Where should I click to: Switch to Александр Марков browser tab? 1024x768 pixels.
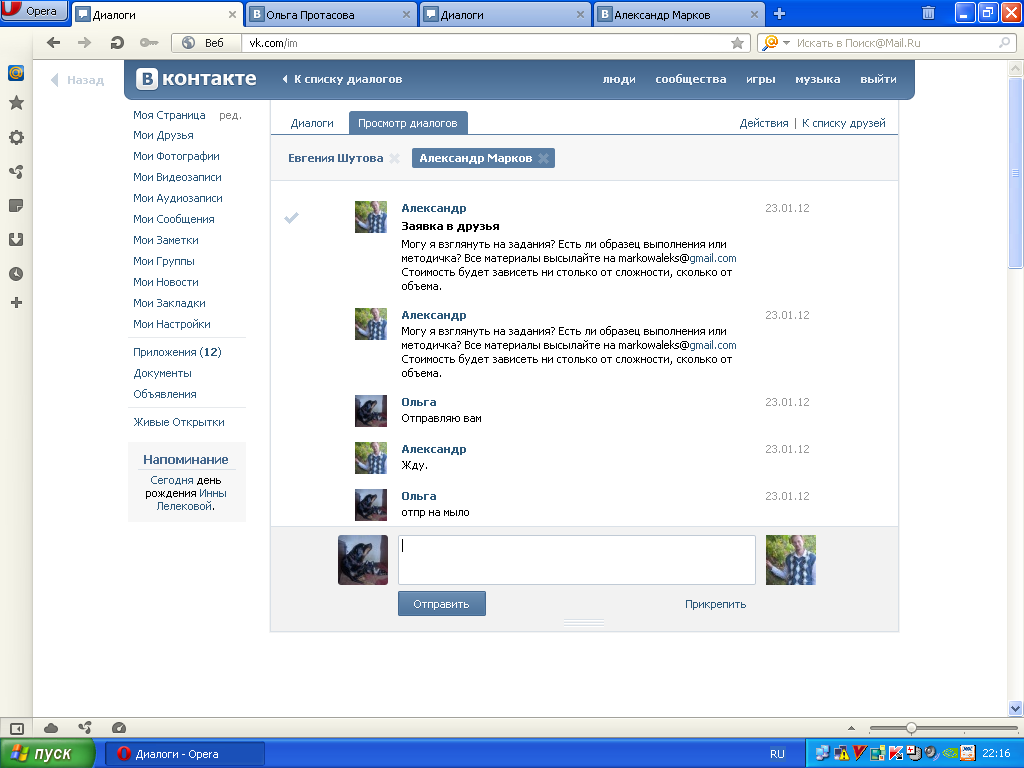[679, 14]
